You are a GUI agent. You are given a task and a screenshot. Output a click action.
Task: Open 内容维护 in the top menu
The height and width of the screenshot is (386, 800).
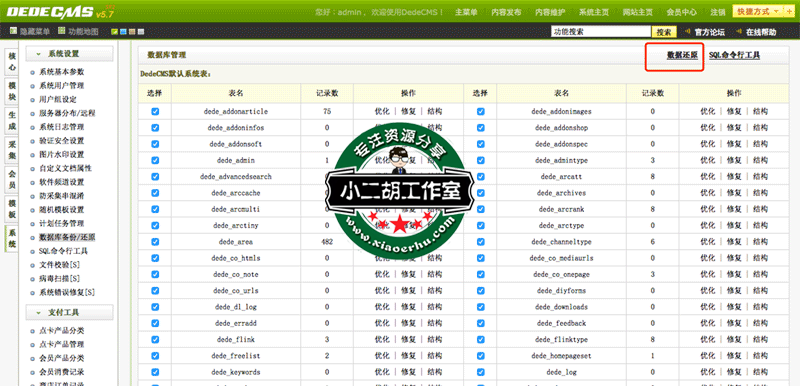[x=550, y=12]
